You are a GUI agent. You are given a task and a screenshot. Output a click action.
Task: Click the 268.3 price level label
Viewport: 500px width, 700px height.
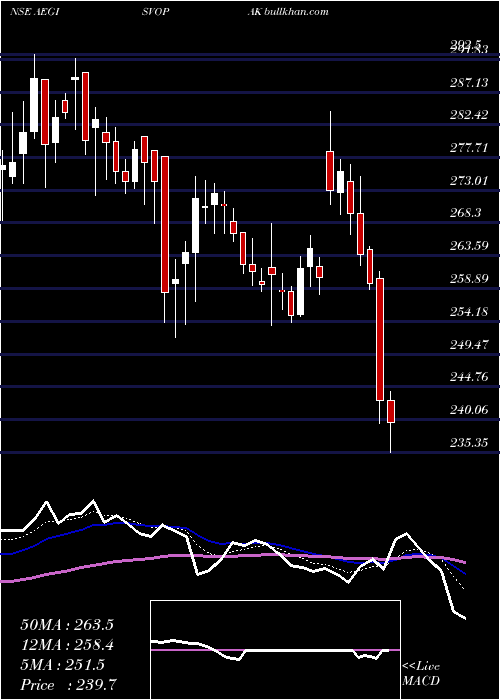click(x=466, y=213)
